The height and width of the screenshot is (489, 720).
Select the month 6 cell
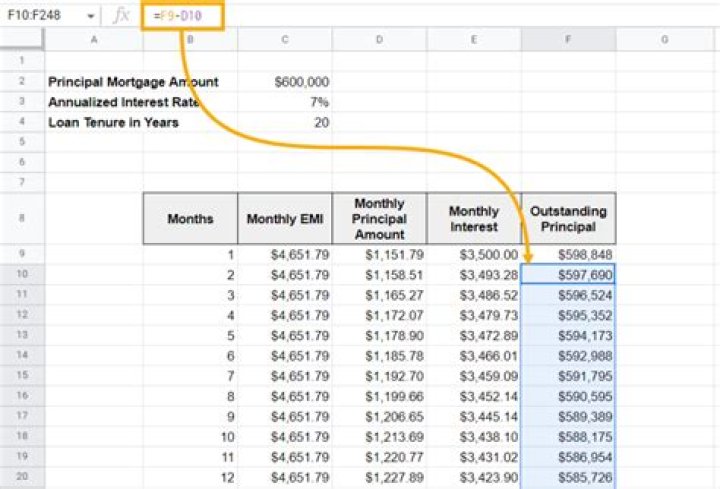tap(190, 355)
